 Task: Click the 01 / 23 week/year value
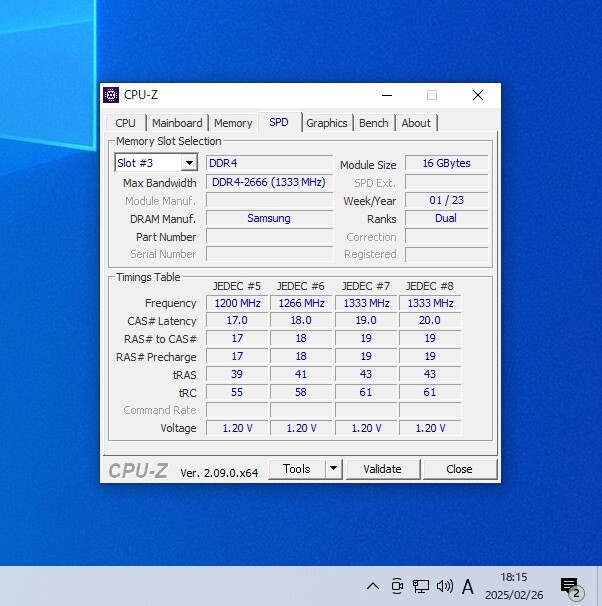point(447,200)
